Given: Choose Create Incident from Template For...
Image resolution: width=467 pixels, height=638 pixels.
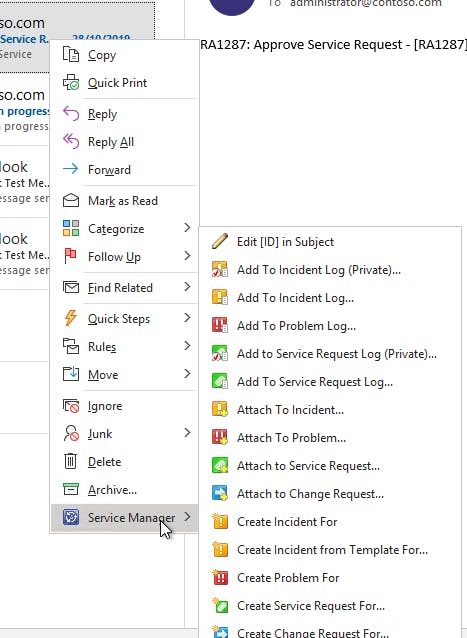Looking at the screenshot, I should 332,550.
